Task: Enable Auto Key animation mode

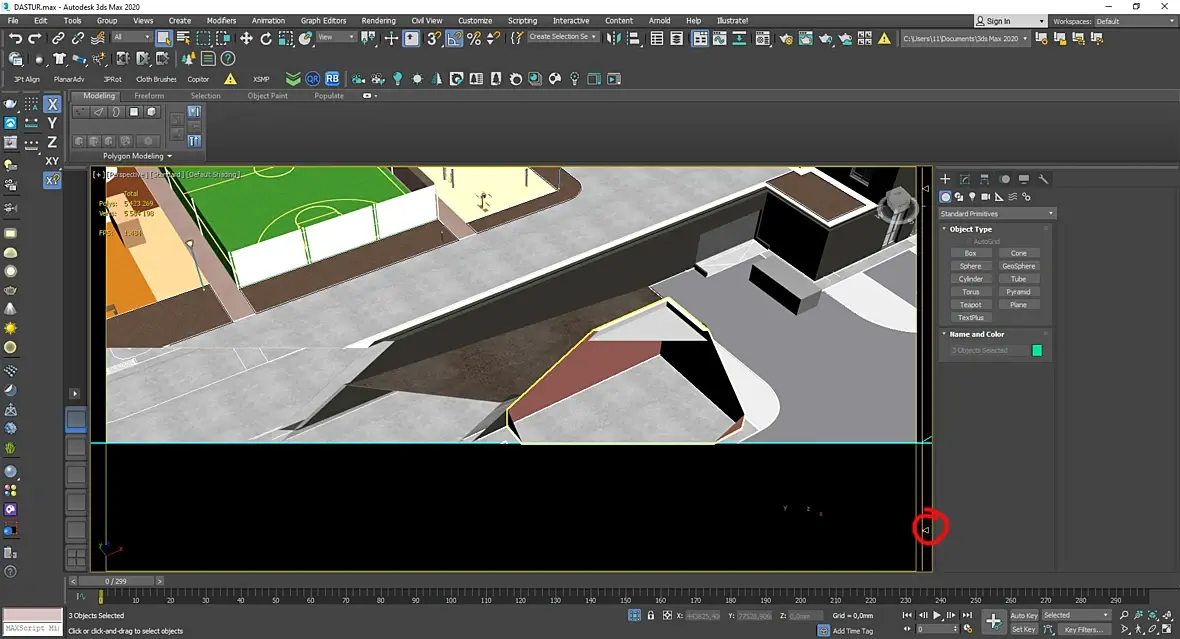Action: [1023, 615]
